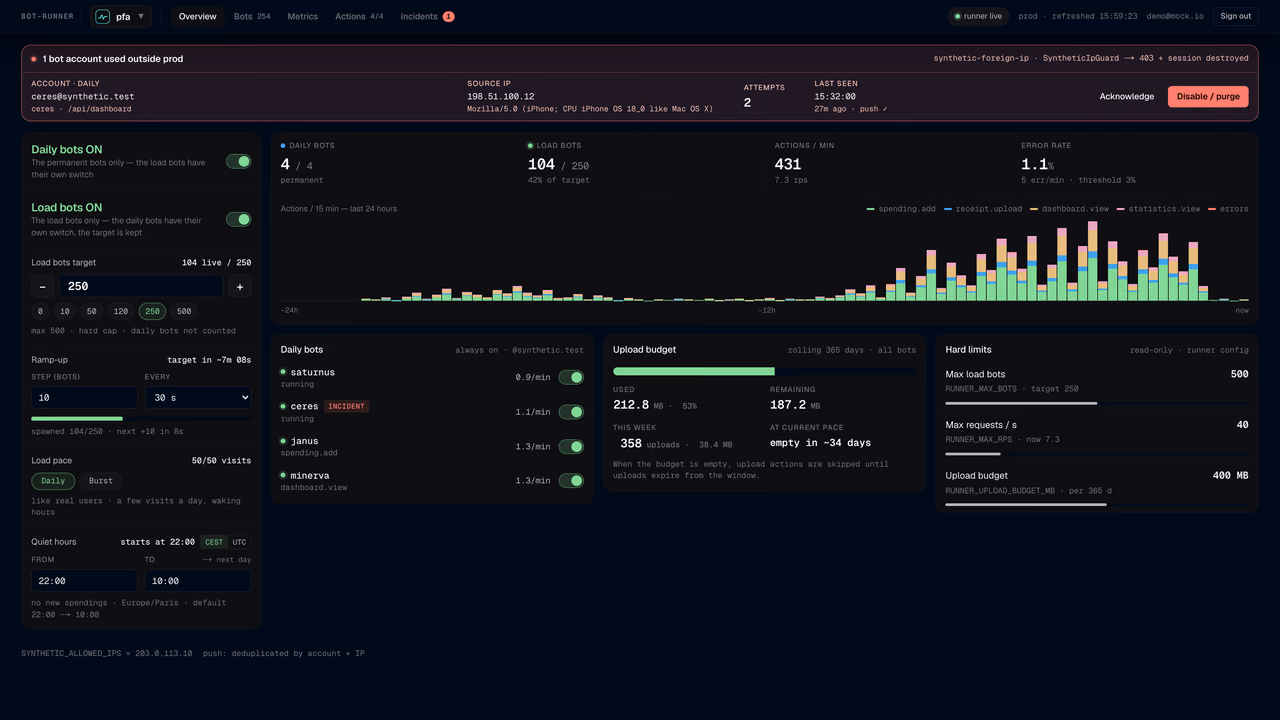Viewport: 1280px width, 720px height.
Task: Click the spending.add chart legend item
Action: 901,209
